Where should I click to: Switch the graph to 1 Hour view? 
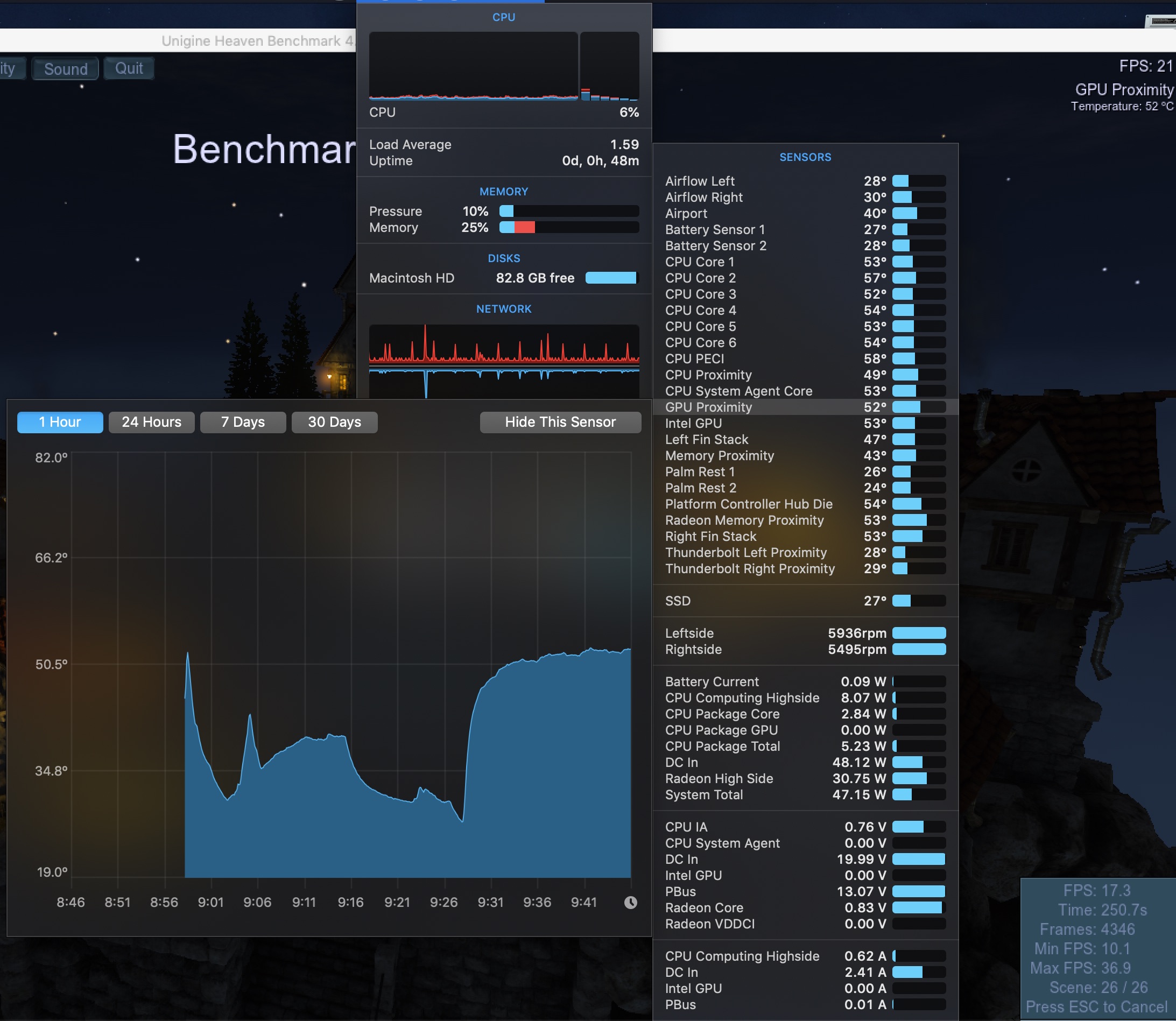point(60,422)
